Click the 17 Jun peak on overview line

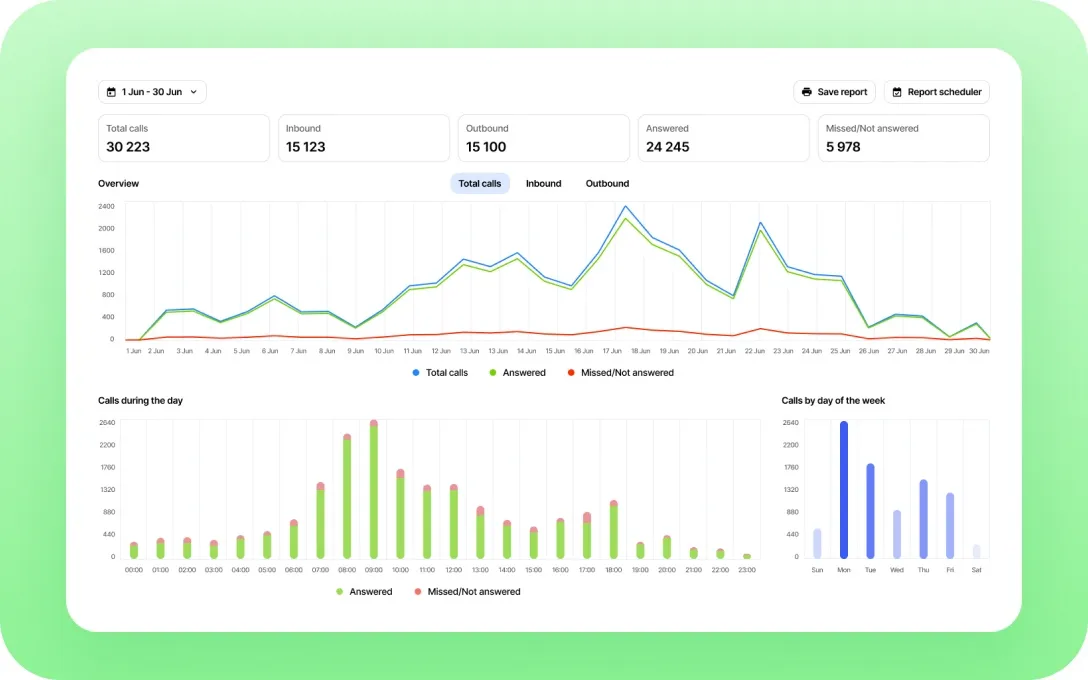625,207
